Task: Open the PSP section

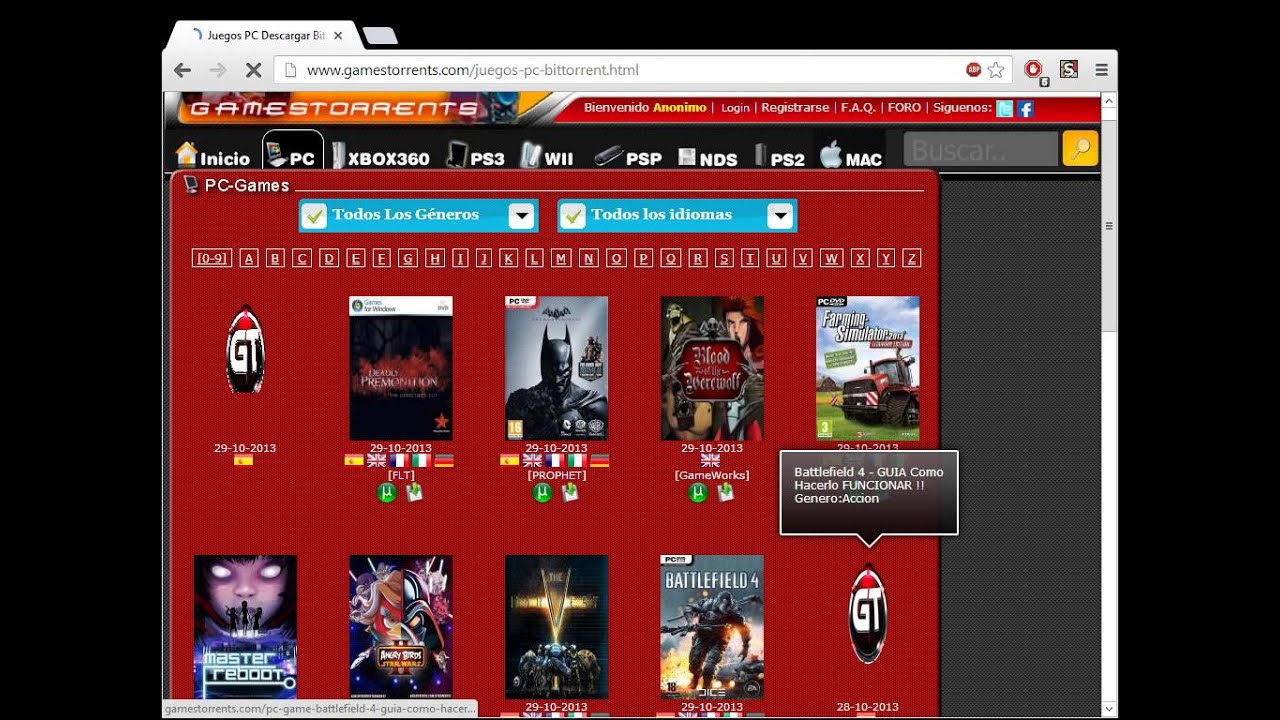Action: pos(628,157)
